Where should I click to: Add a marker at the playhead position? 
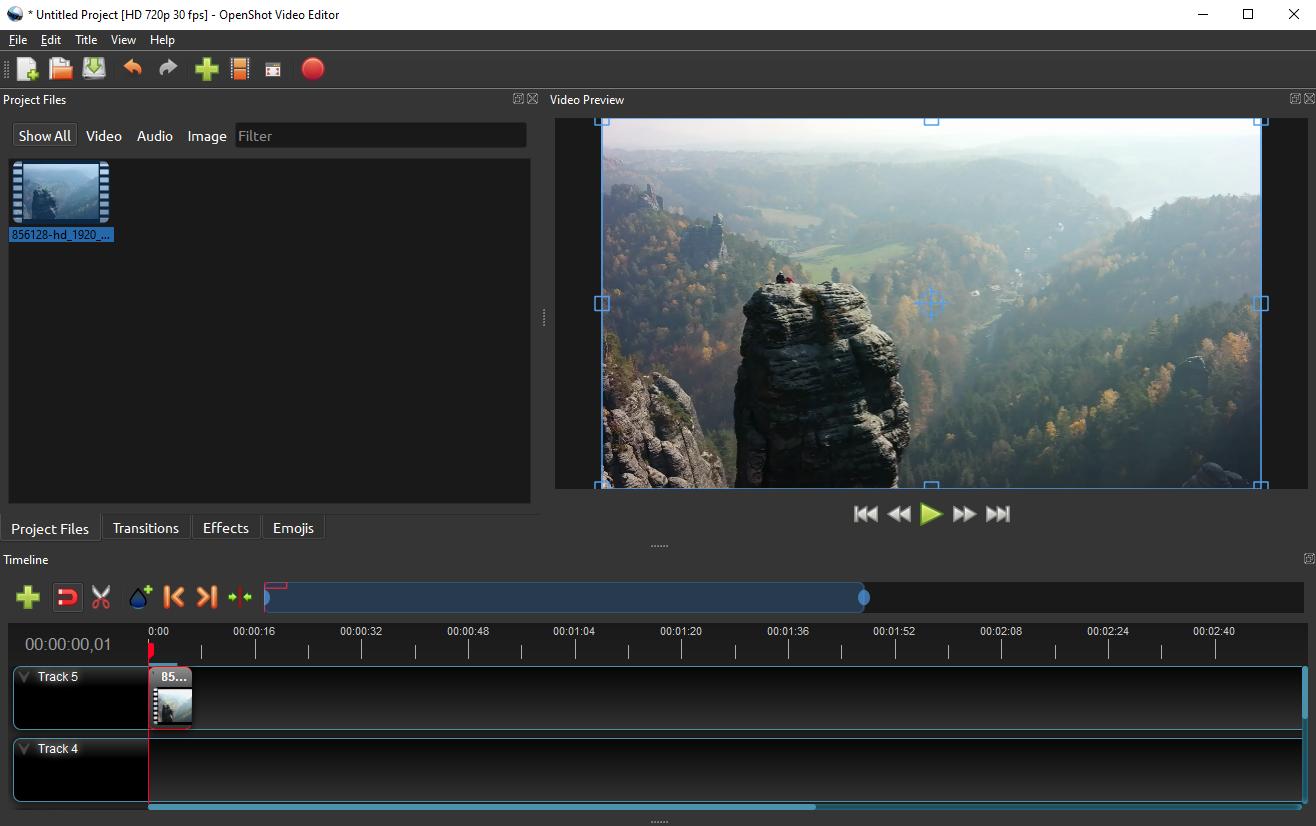(x=139, y=597)
